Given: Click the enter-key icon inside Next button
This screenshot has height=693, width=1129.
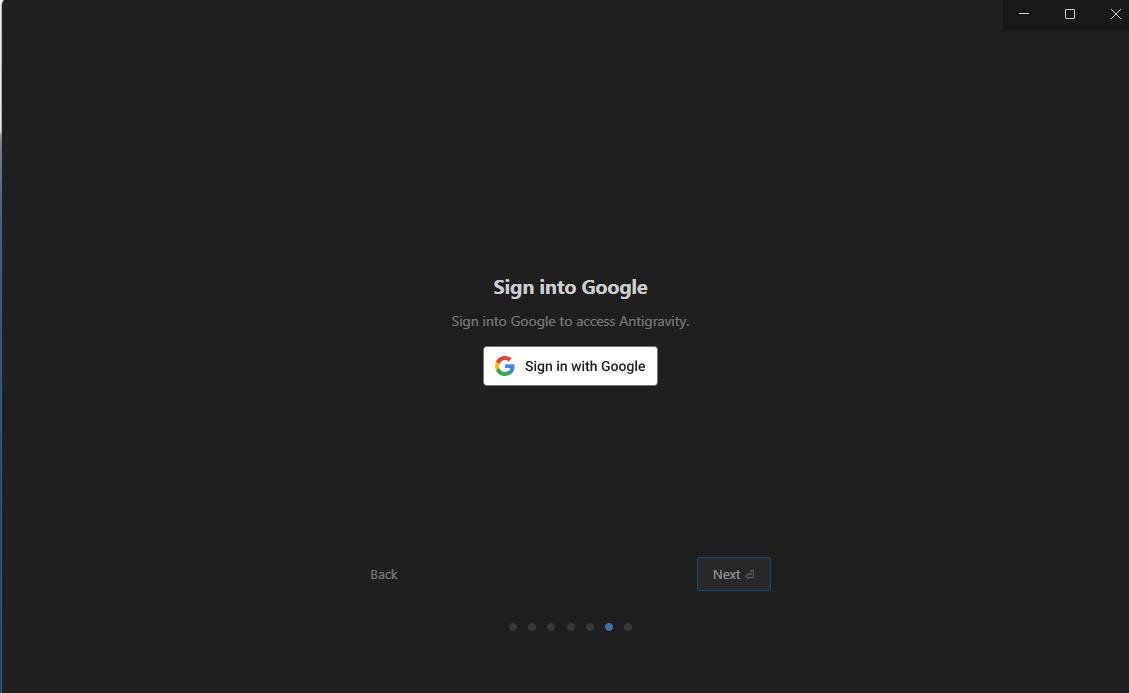Looking at the screenshot, I should click(750, 574).
